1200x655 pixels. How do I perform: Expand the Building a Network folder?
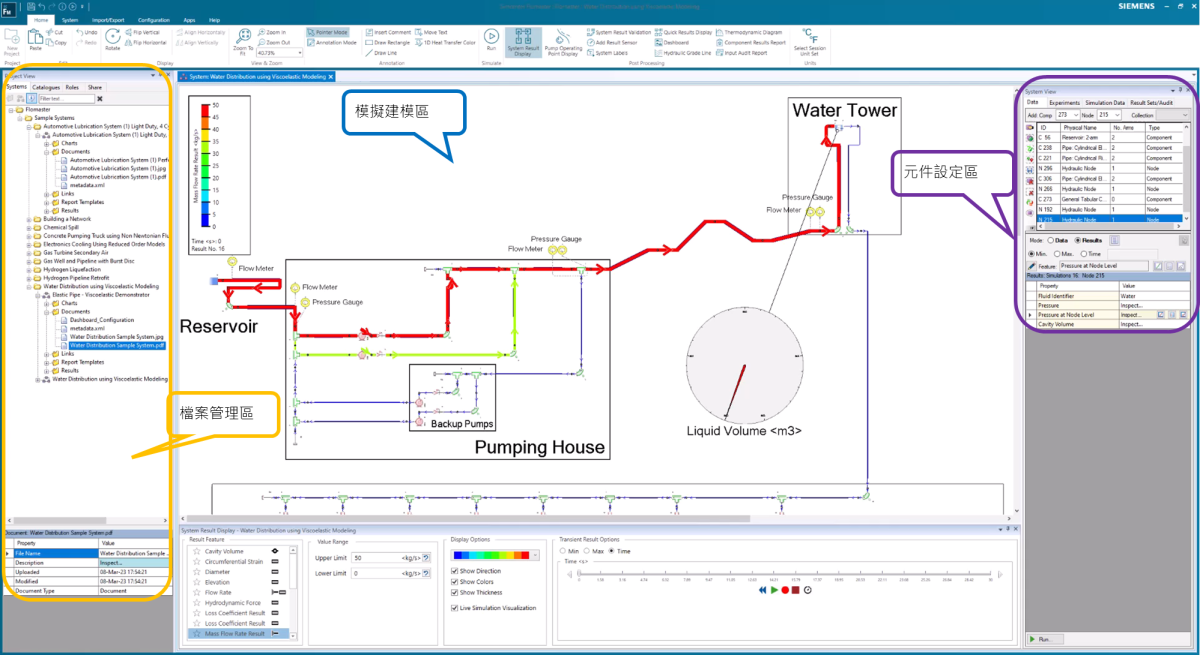[x=28, y=219]
